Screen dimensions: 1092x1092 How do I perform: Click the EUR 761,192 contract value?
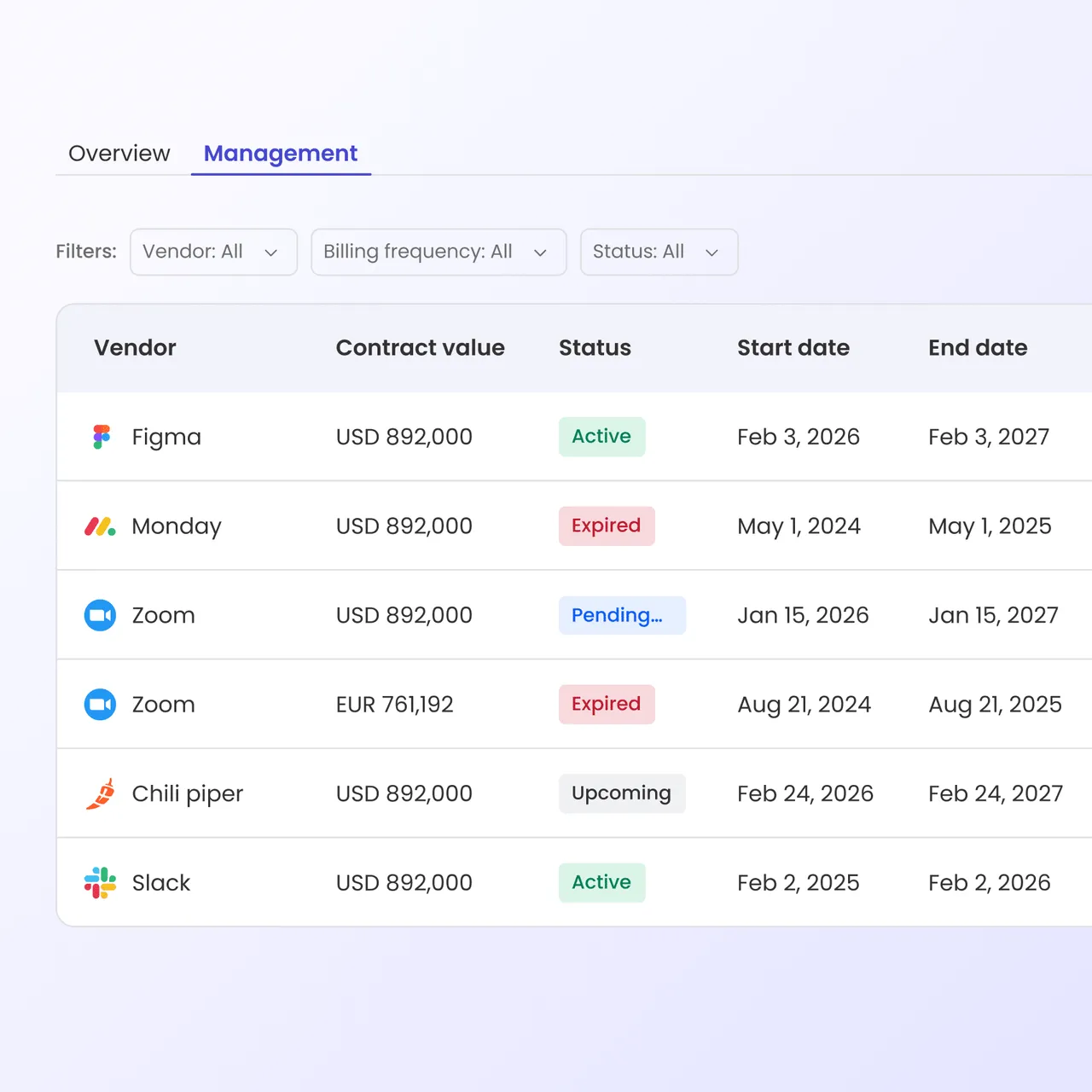coord(395,705)
